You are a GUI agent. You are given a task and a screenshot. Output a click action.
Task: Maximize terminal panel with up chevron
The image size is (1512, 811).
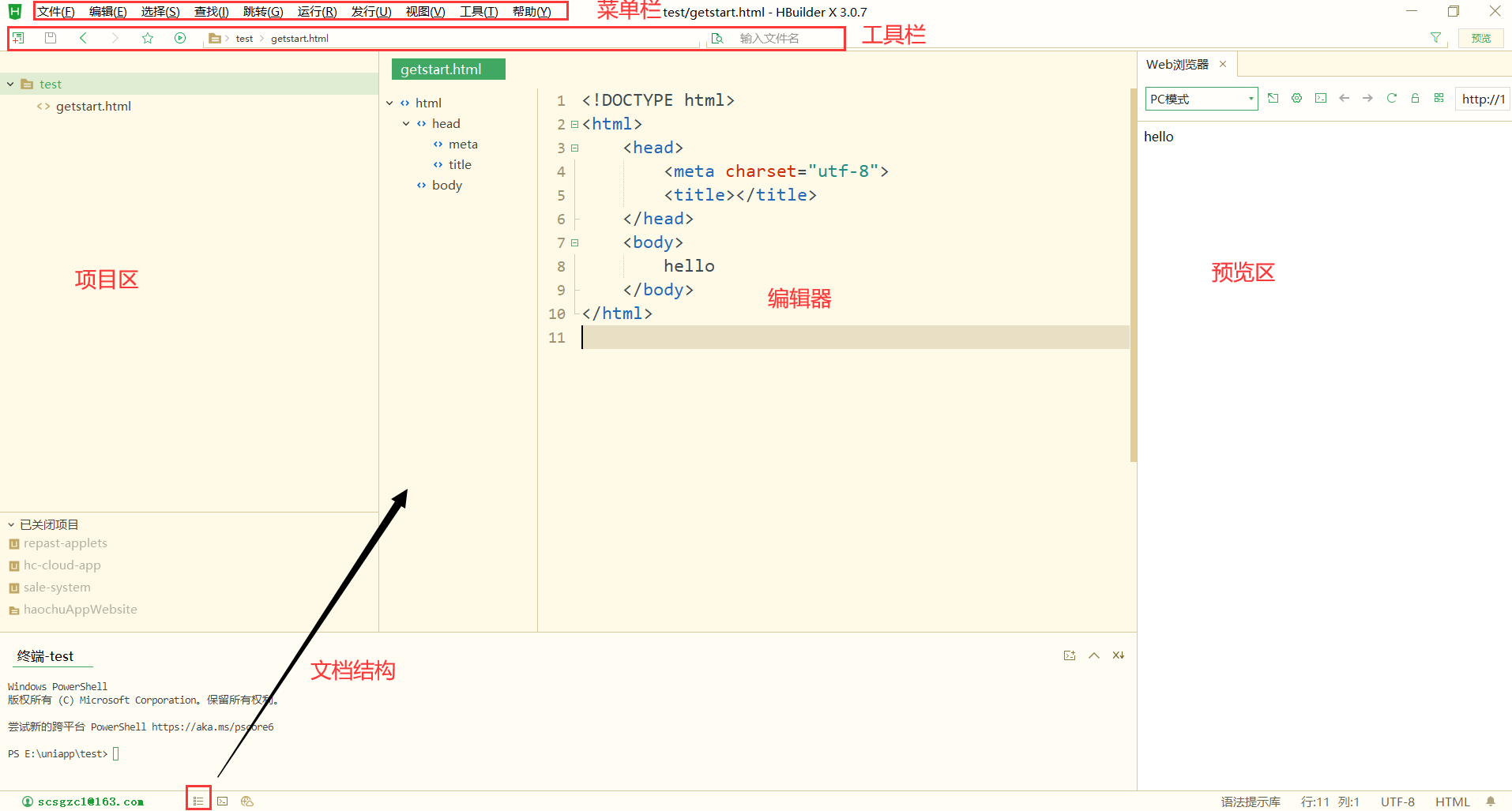pos(1094,655)
